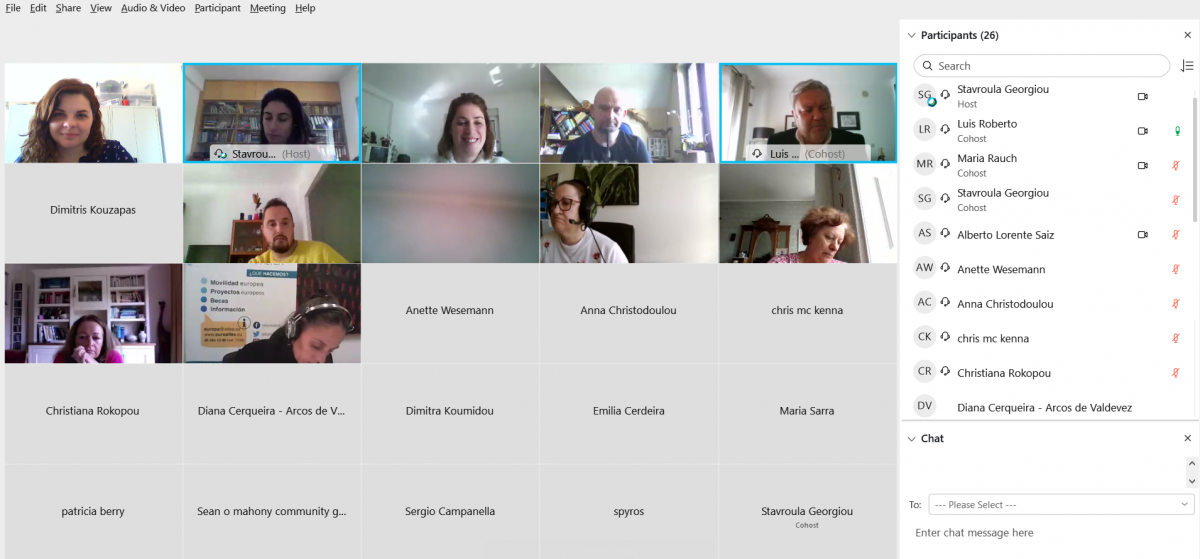Image resolution: width=1200 pixels, height=559 pixels.
Task: Collapse the Participants panel chevron
Action: tap(911, 35)
